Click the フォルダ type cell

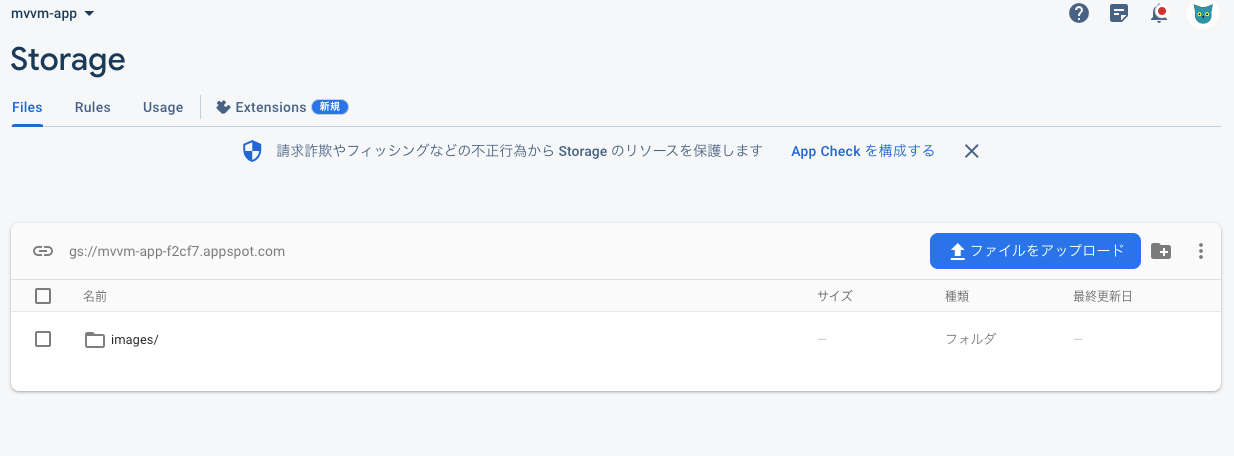[971, 339]
